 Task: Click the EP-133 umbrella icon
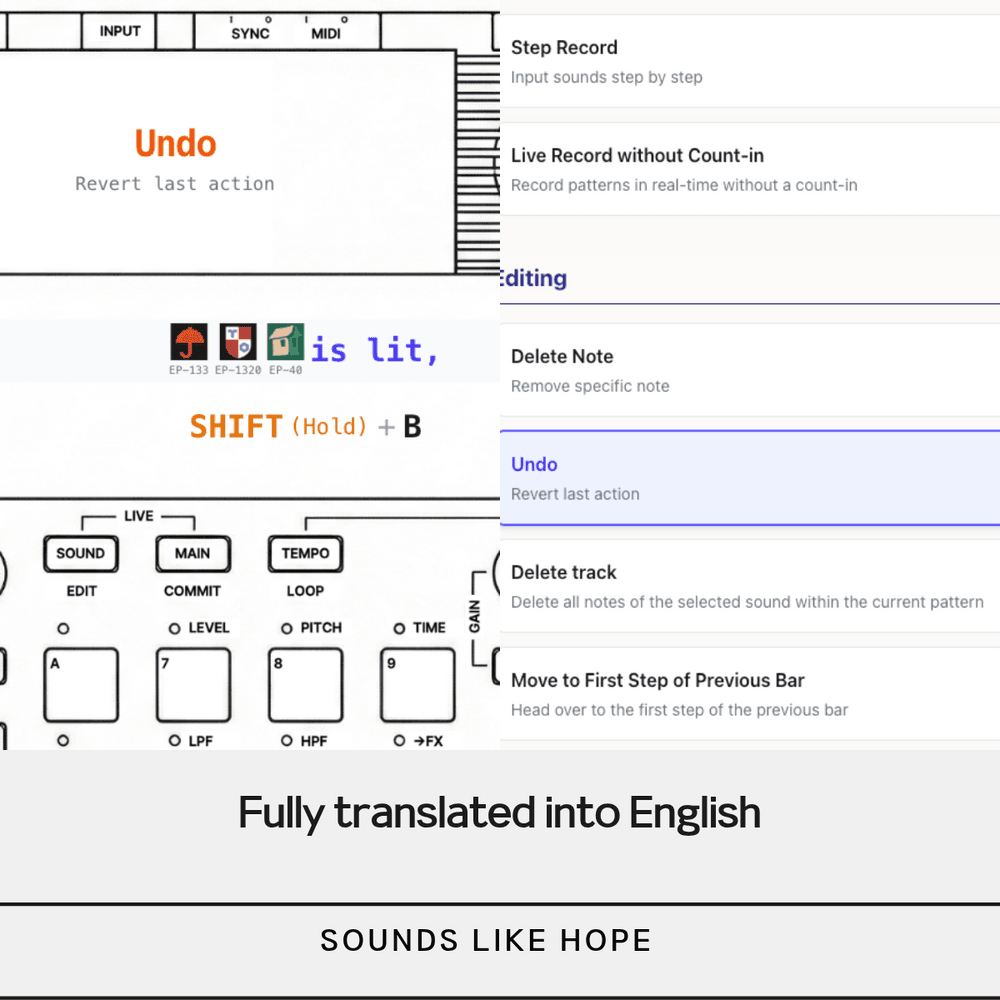click(x=189, y=342)
